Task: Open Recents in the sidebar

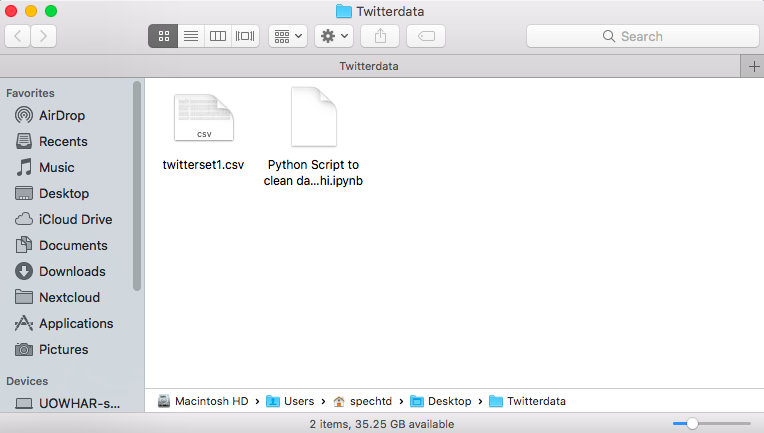Action: point(51,141)
